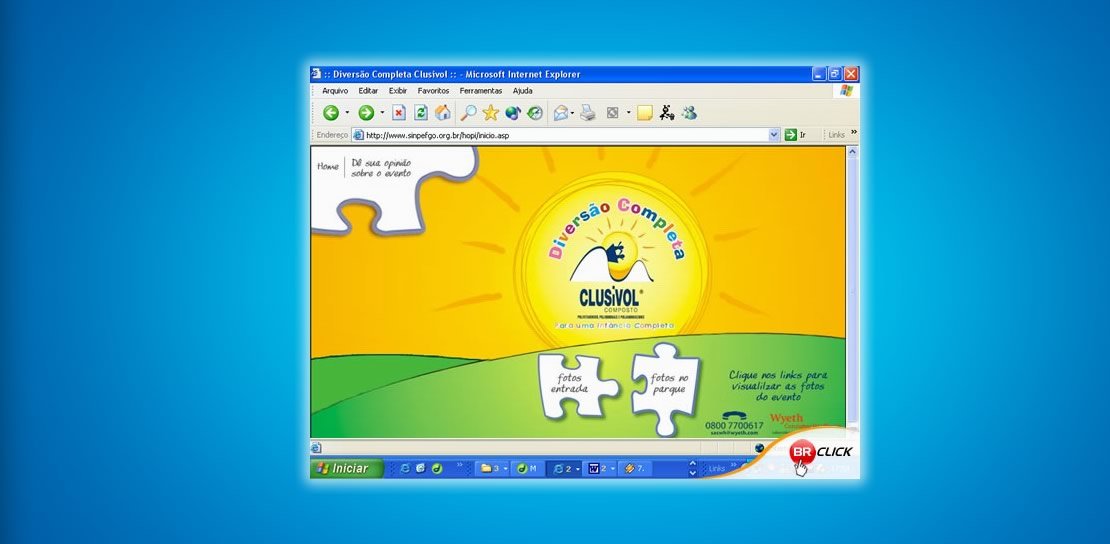Click the Iniciar start button
Screen dimensions: 1110x544
pyautogui.click(x=347, y=468)
